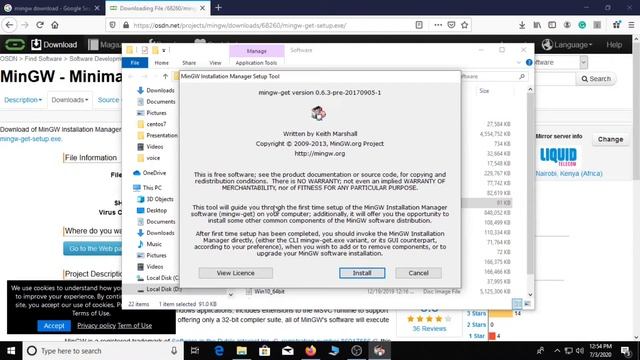Open Application Tools tab in Explorer
The height and width of the screenshot is (360, 640).
pos(256,63)
